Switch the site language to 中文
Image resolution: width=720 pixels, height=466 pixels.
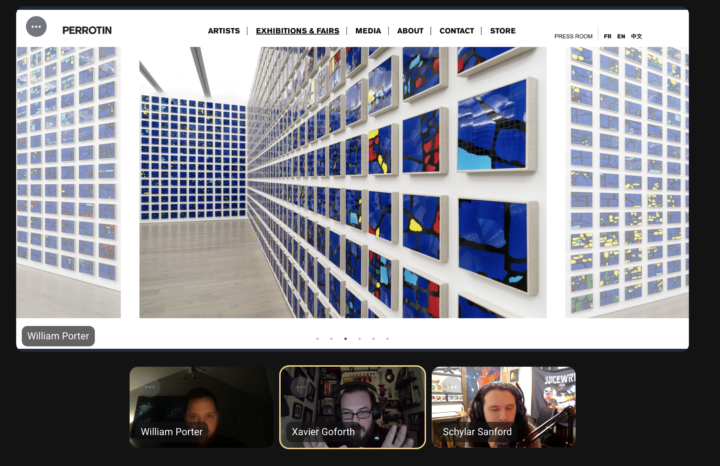pyautogui.click(x=636, y=36)
